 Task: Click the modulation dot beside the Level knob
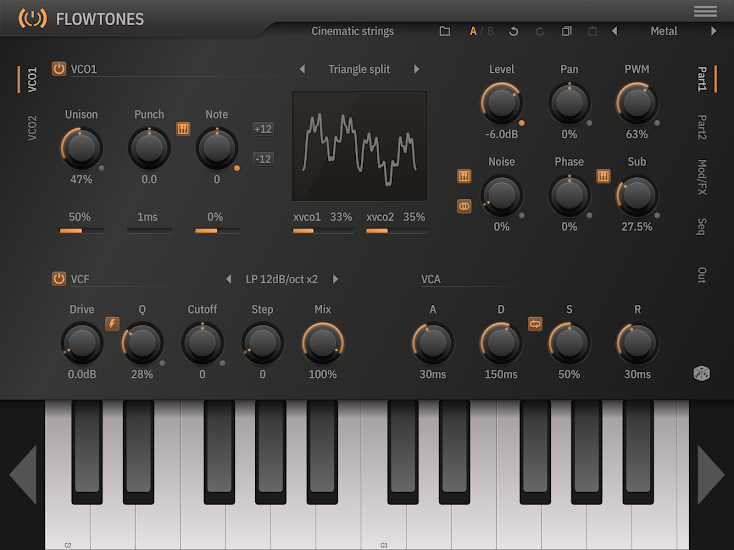click(x=521, y=123)
